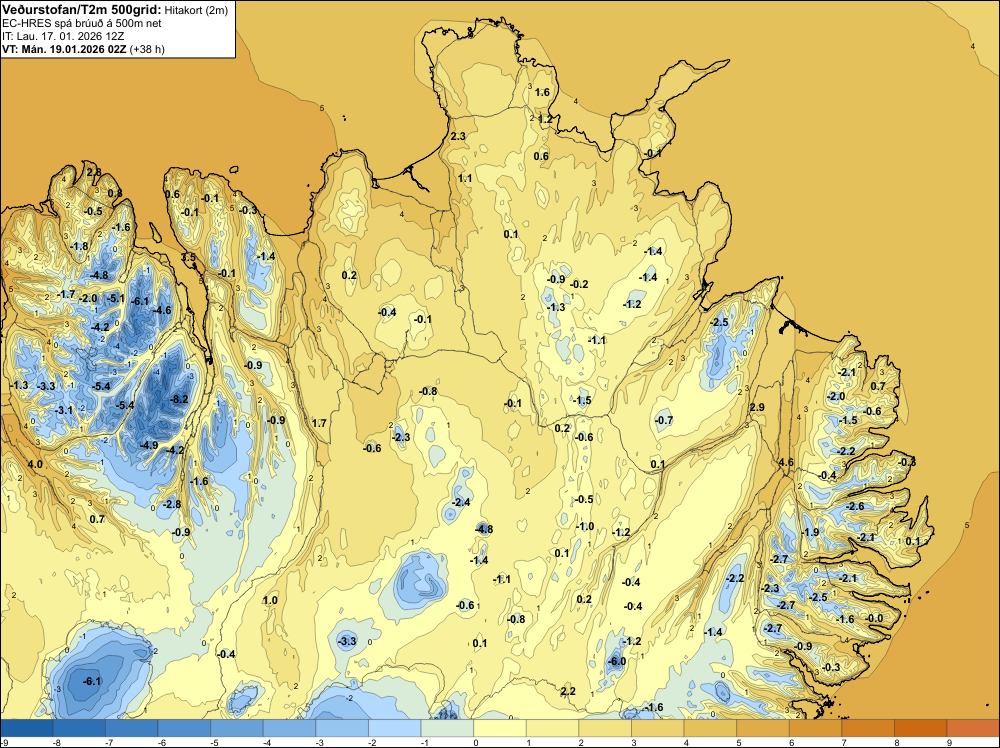The height and width of the screenshot is (748, 1000).
Task: Click the -6.0 temperature value
Action: [x=617, y=661]
